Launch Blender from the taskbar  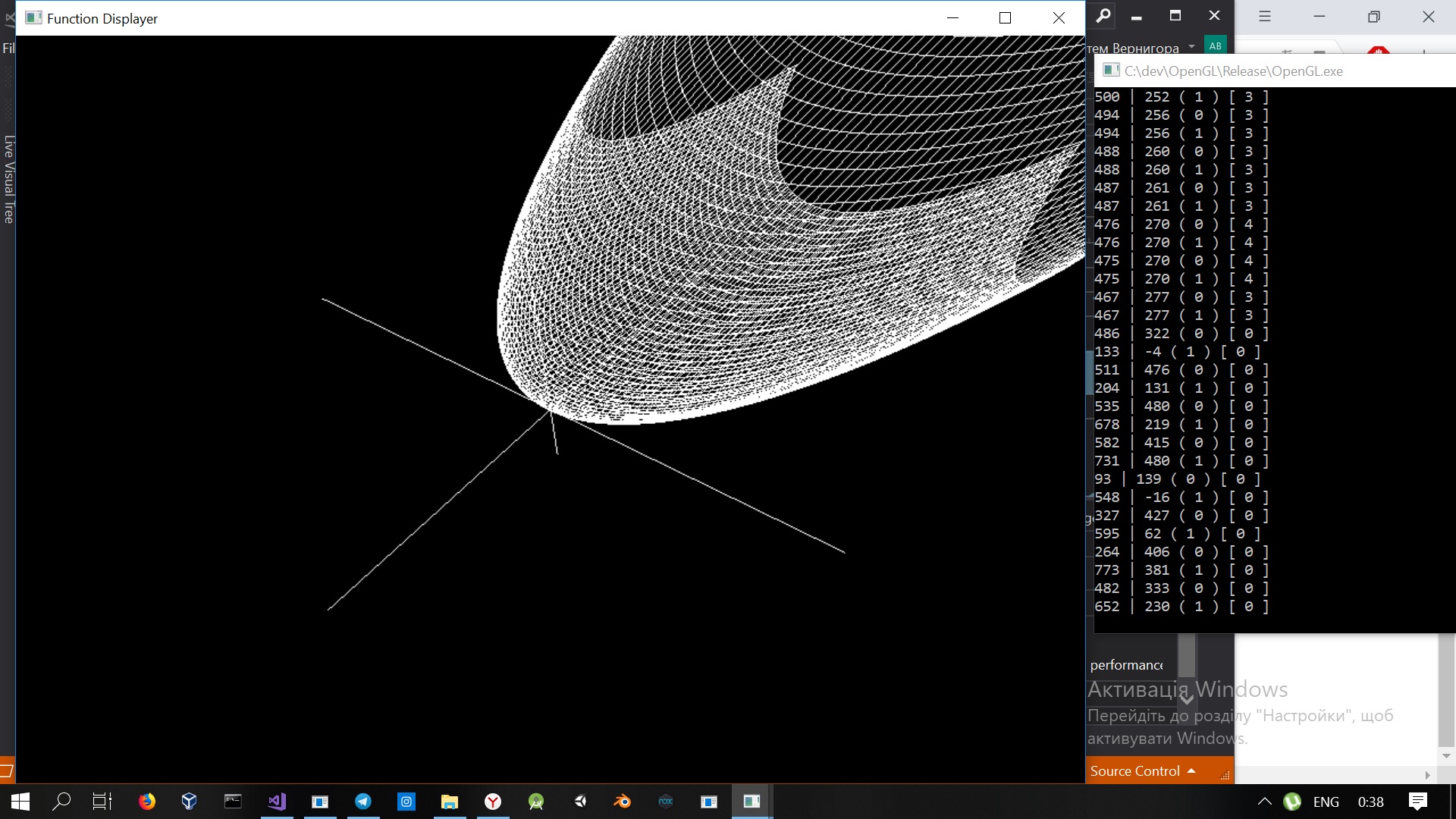click(x=623, y=802)
